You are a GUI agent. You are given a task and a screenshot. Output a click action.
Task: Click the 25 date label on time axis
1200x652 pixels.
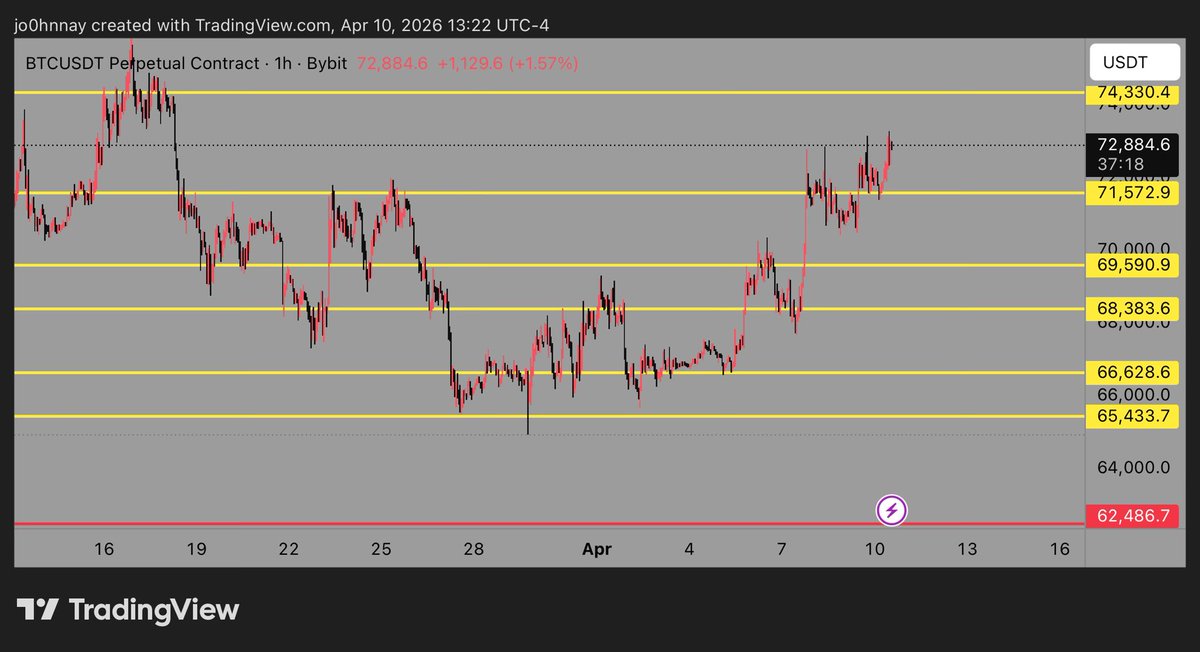381,548
